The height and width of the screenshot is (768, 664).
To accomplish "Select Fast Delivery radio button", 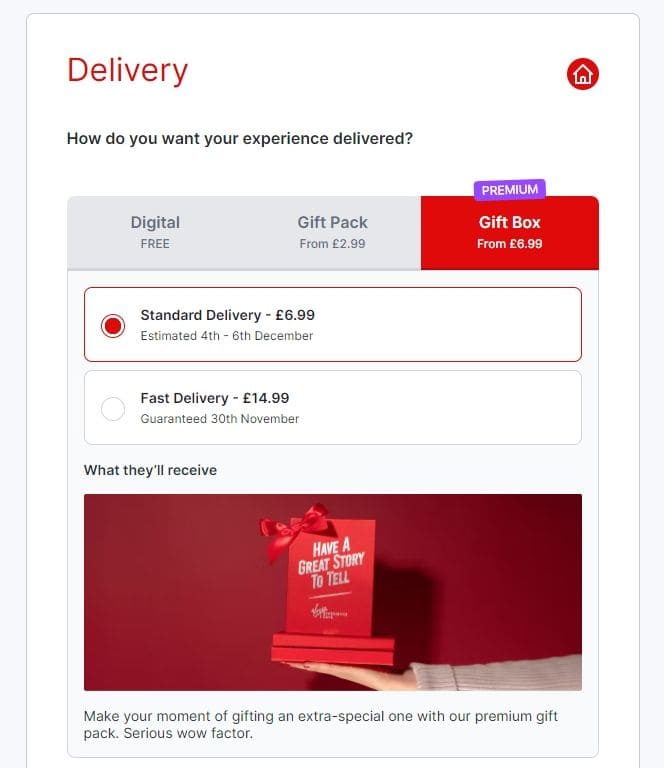I will pos(113,408).
